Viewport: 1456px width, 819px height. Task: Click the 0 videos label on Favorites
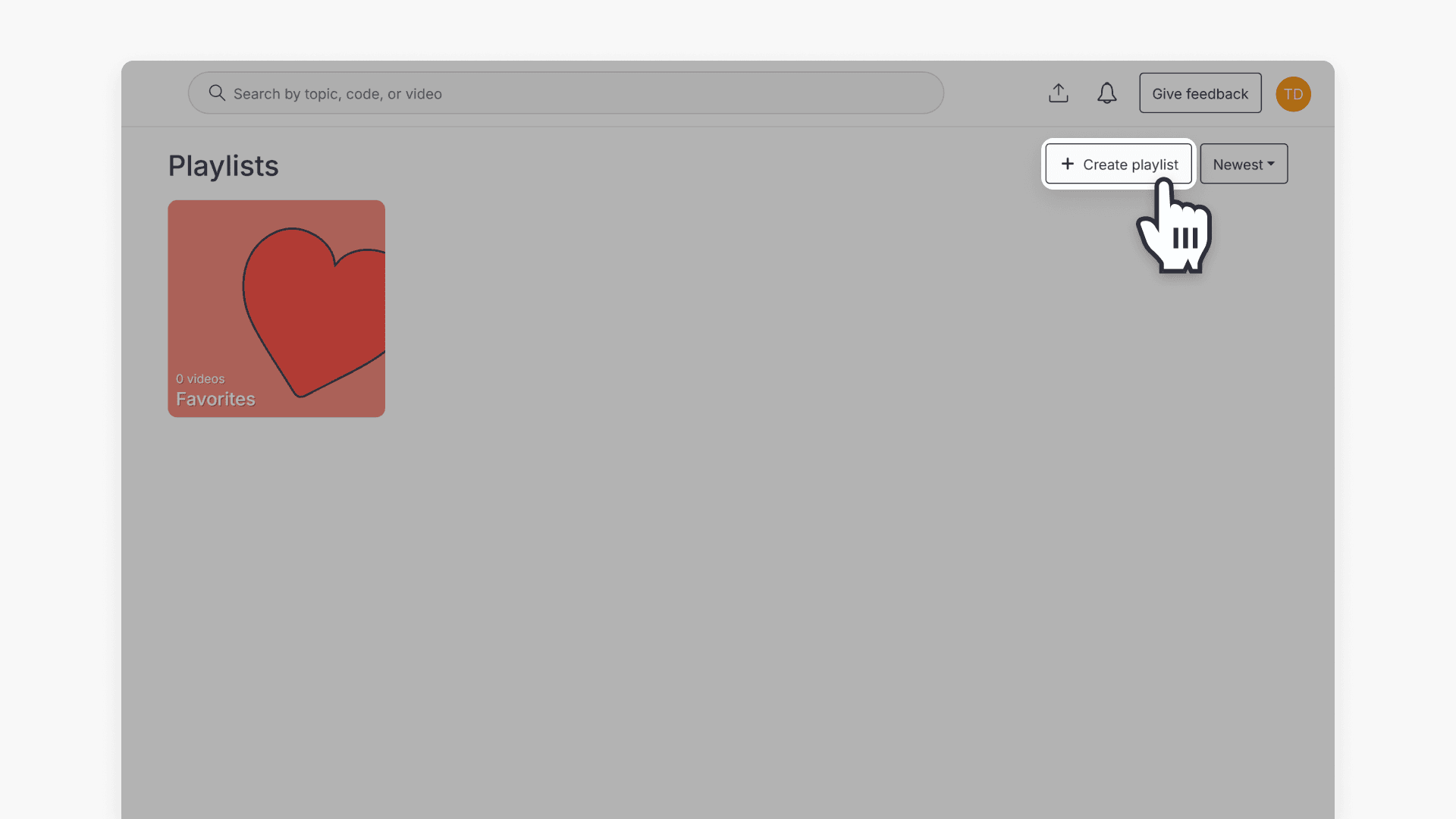pos(200,378)
